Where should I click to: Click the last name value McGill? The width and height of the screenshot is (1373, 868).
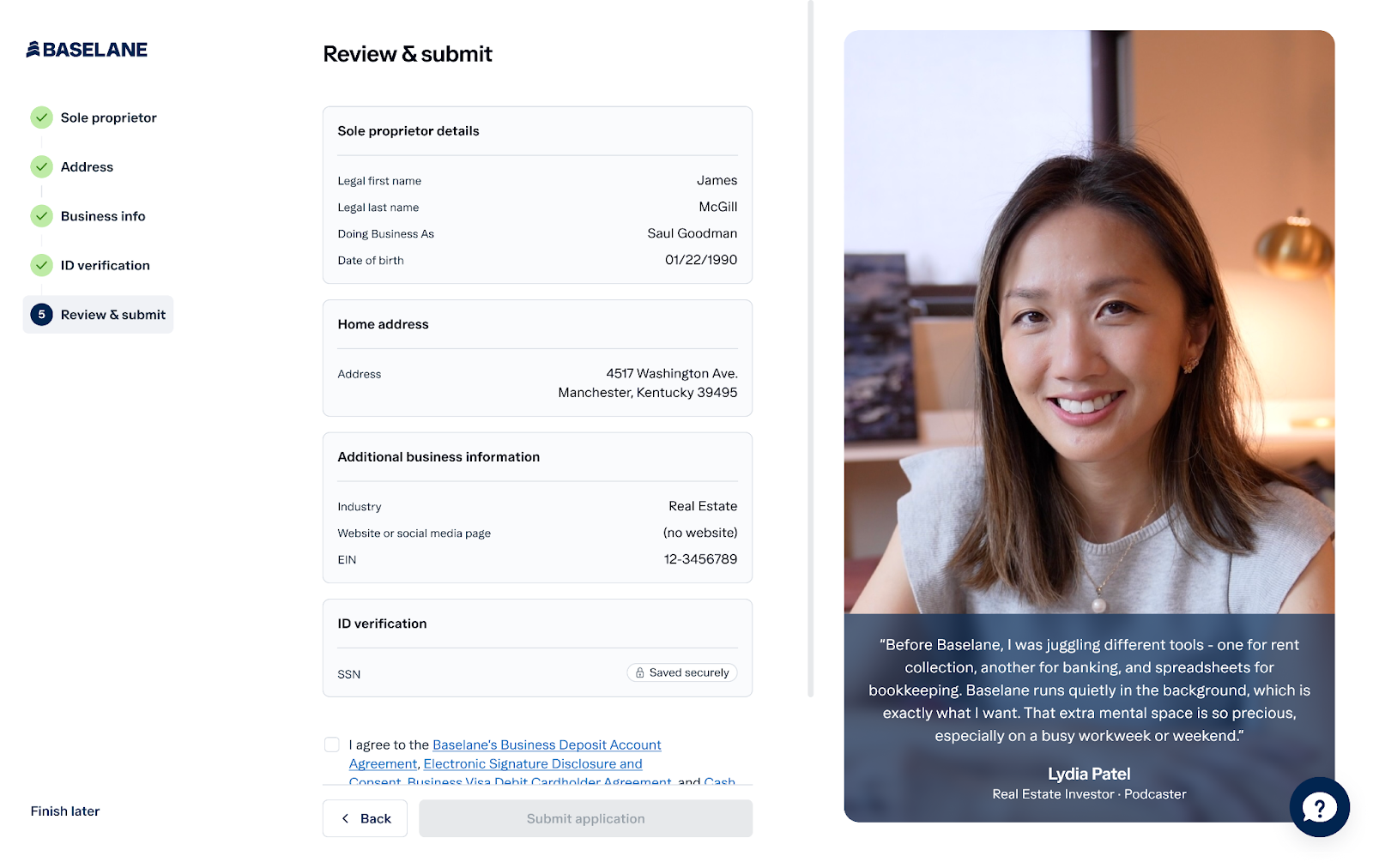pos(717,207)
